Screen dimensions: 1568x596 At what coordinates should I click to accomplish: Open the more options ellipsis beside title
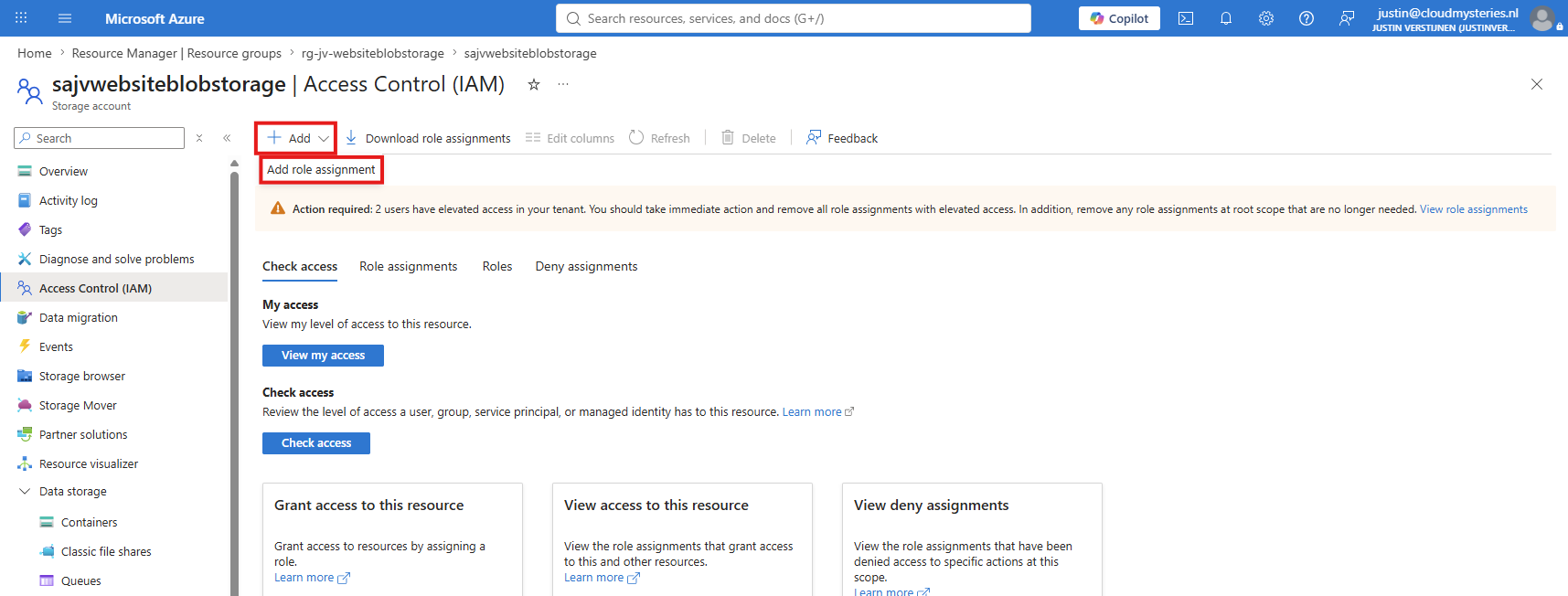(x=563, y=84)
